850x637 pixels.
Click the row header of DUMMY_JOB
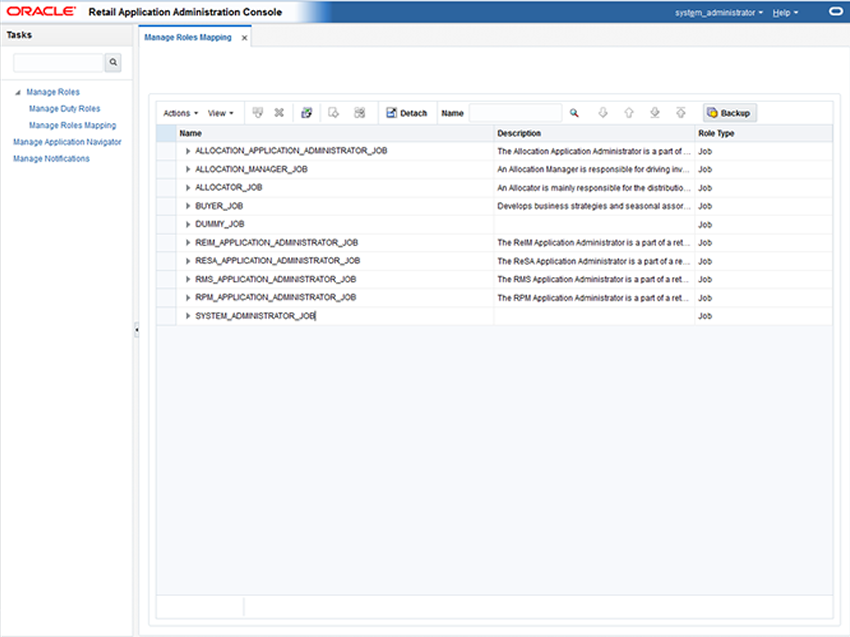166,224
